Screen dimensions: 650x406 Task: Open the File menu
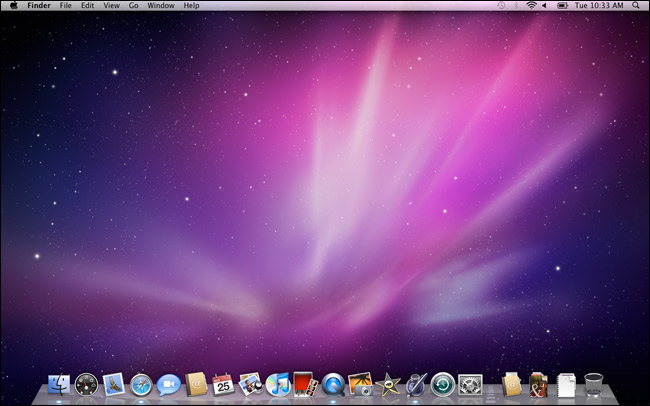(x=66, y=6)
